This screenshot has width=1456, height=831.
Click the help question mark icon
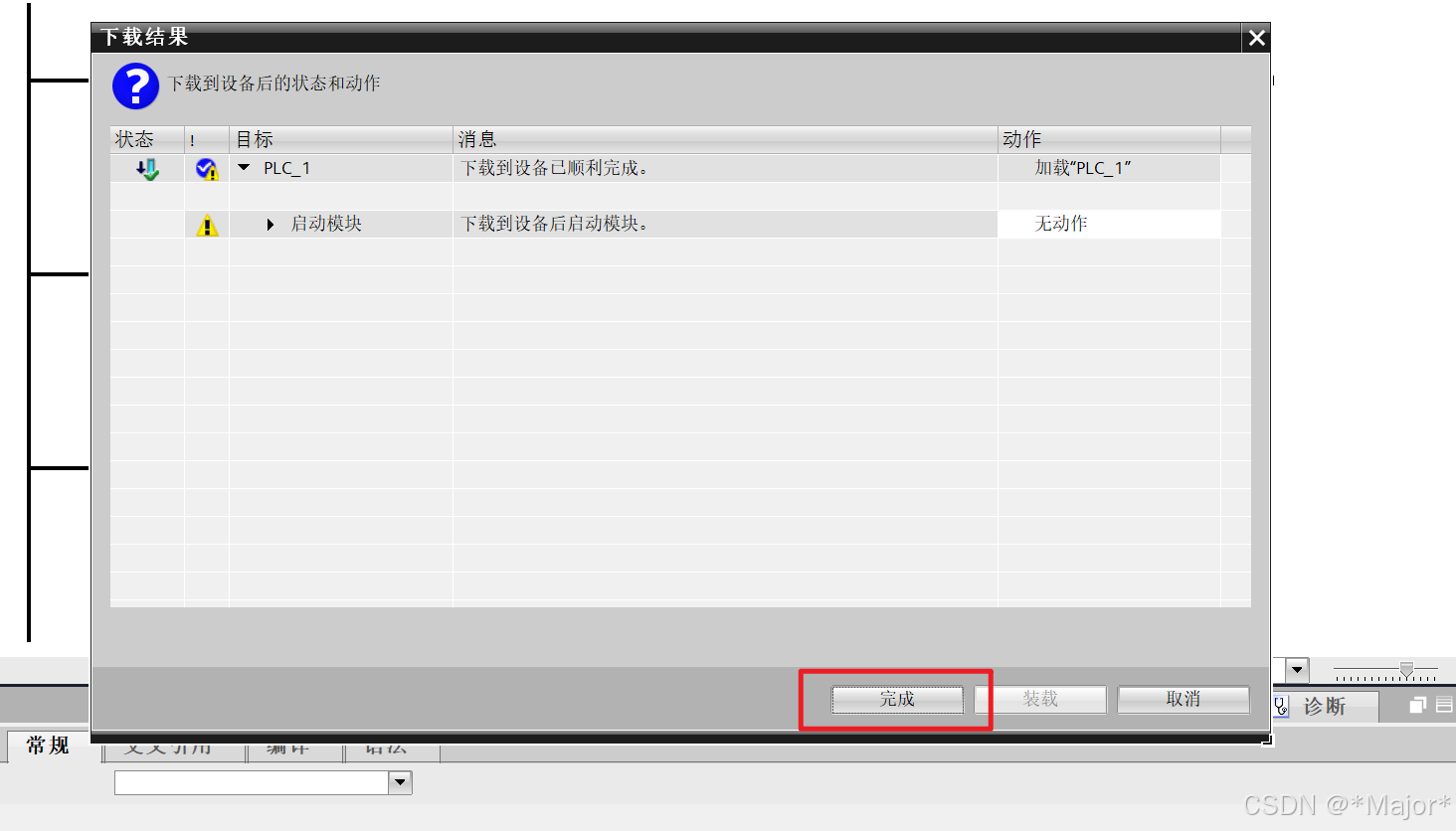(x=134, y=86)
